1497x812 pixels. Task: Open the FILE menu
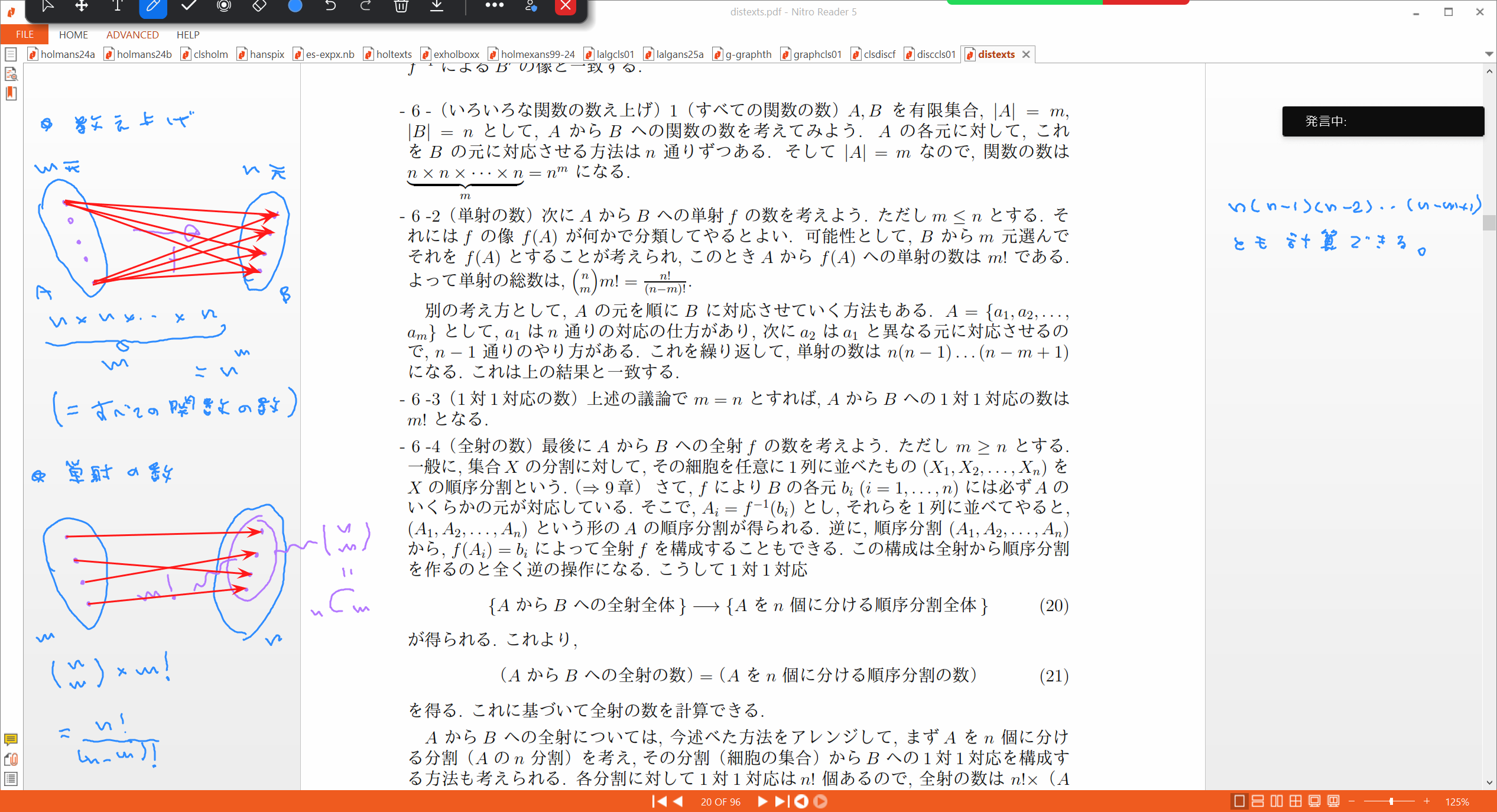tap(24, 34)
